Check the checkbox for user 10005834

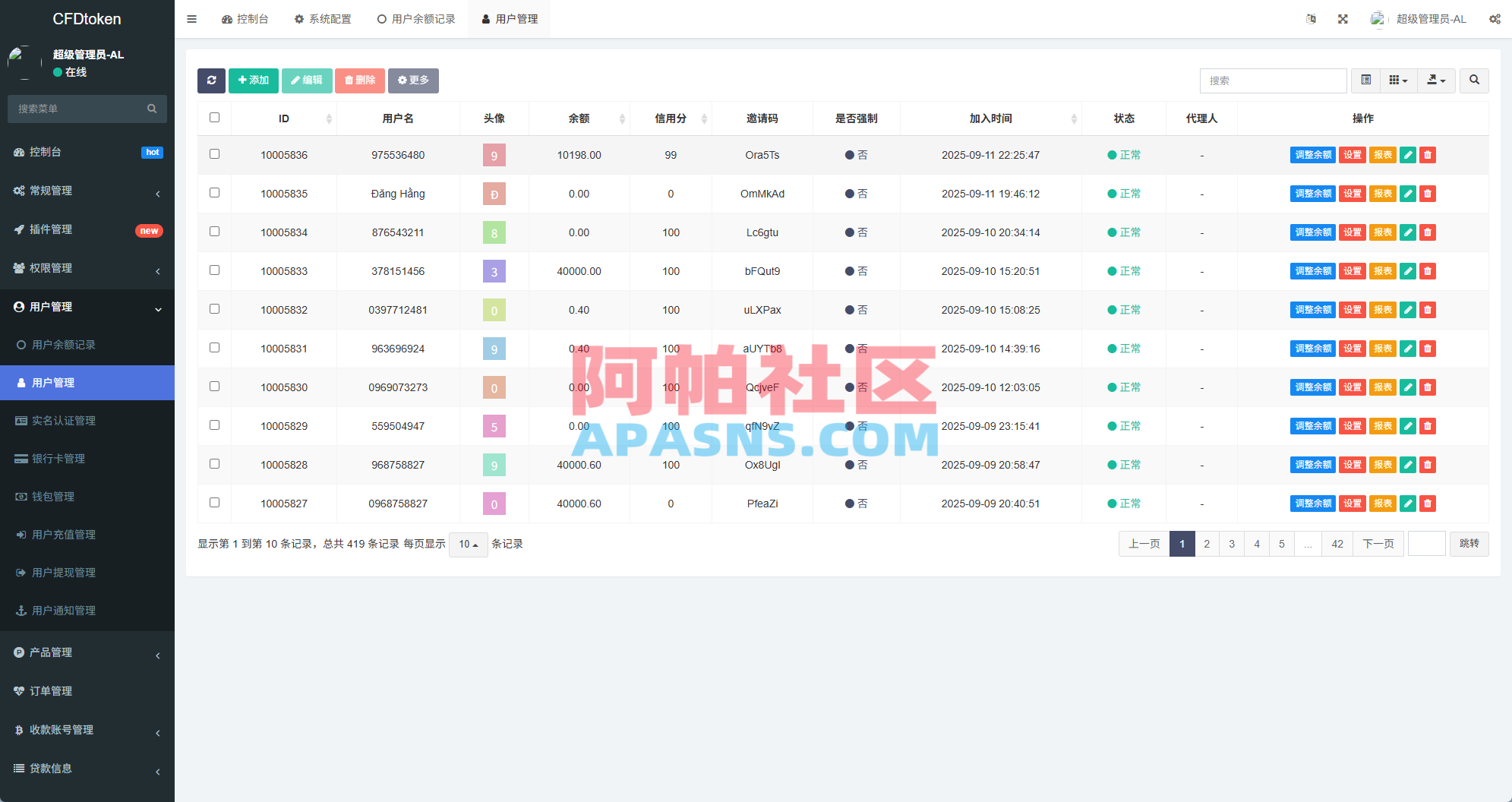click(x=214, y=232)
